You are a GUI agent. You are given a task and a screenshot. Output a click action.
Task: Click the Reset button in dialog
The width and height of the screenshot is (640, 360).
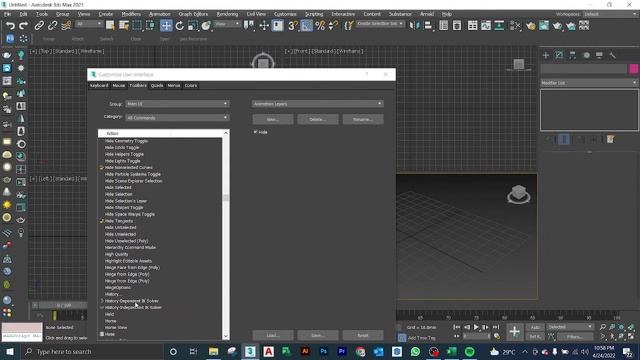[x=363, y=336]
